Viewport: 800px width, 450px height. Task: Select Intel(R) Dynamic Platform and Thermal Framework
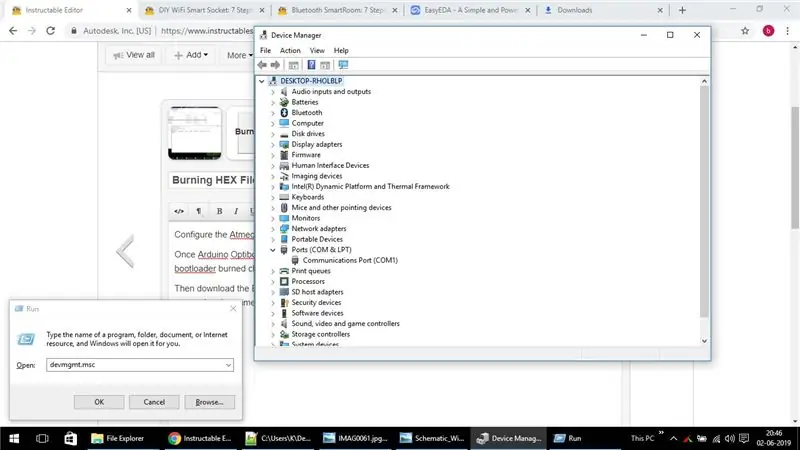pyautogui.click(x=370, y=187)
